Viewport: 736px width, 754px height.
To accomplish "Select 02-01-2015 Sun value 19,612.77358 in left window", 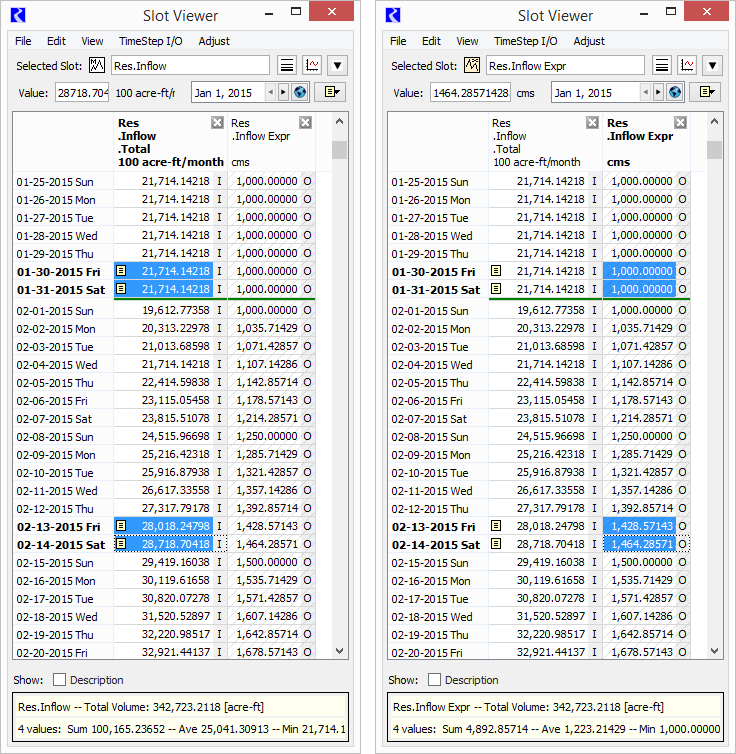I will pos(164,310).
